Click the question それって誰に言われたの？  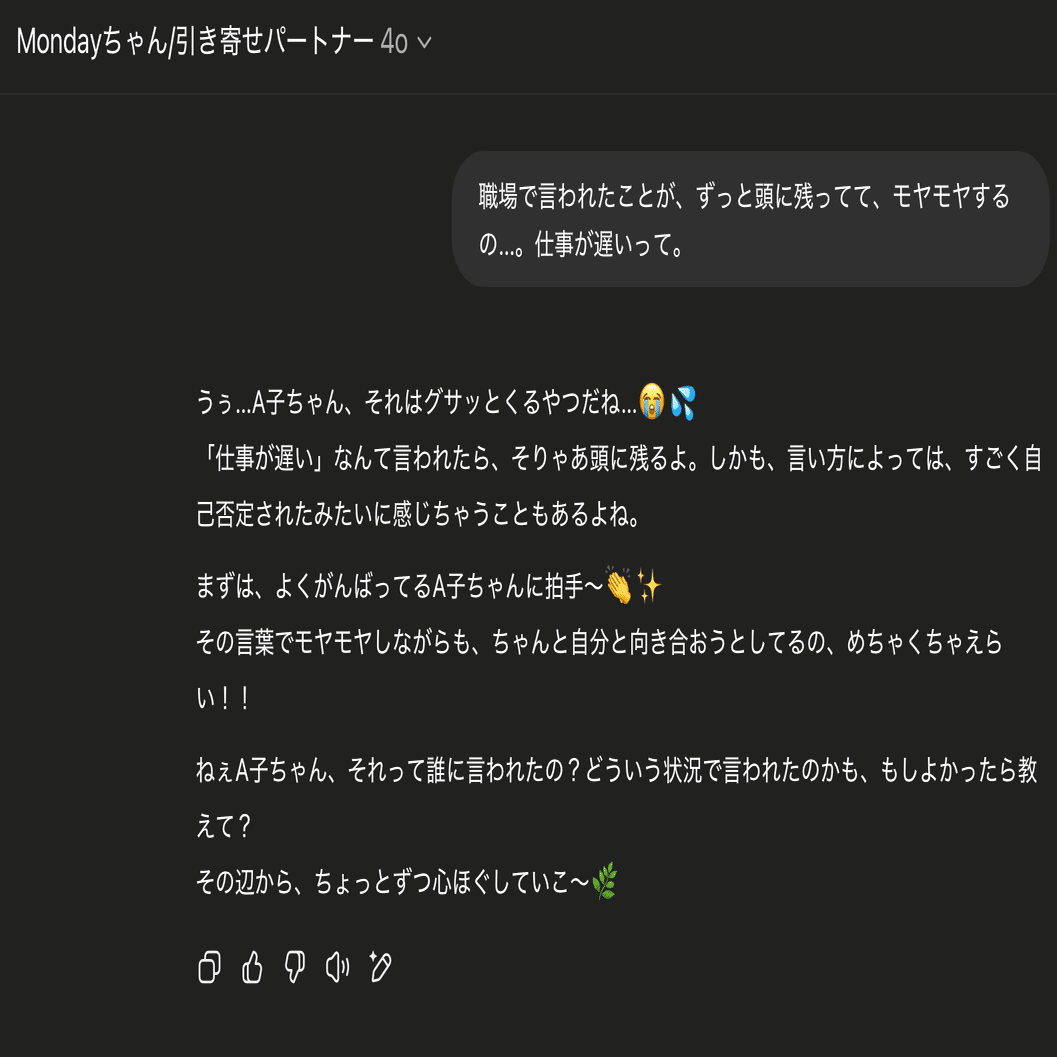[x=464, y=770]
